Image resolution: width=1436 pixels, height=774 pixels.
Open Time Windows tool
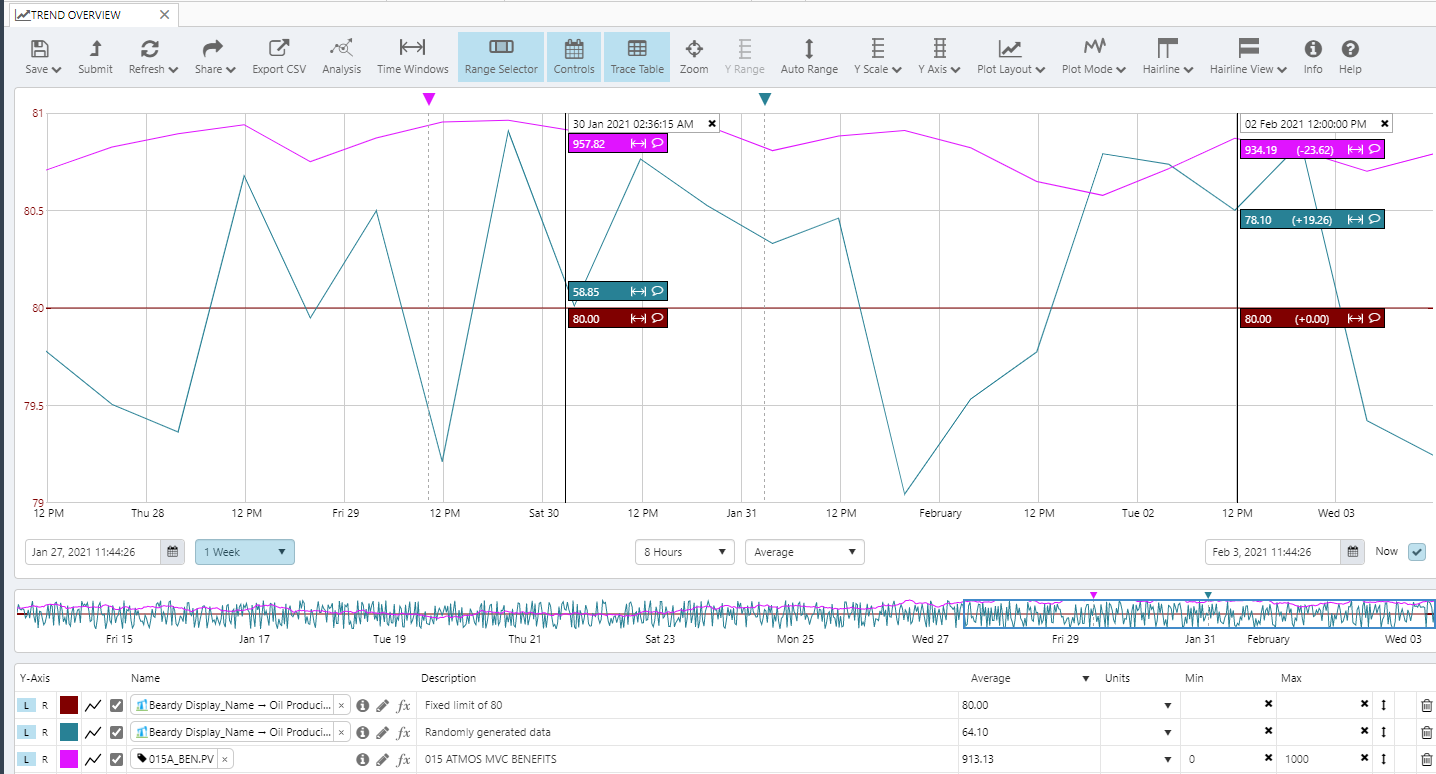point(412,57)
